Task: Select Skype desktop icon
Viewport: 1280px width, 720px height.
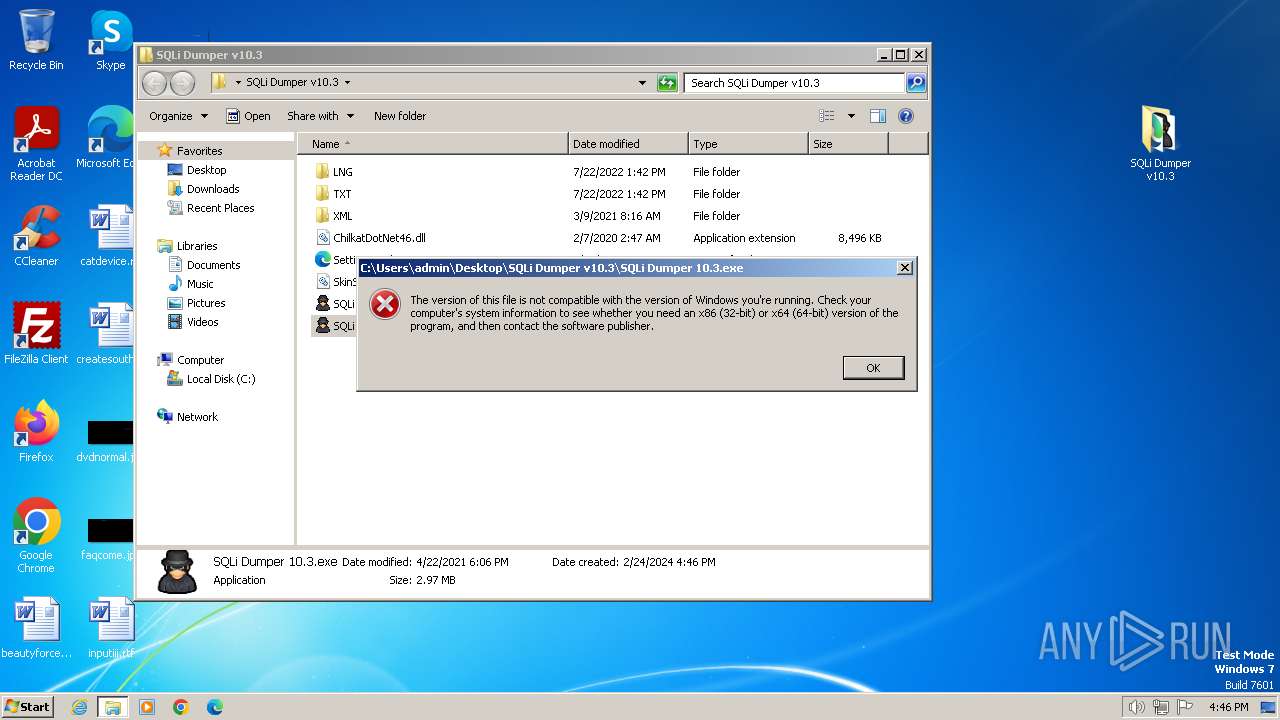Action: 110,40
